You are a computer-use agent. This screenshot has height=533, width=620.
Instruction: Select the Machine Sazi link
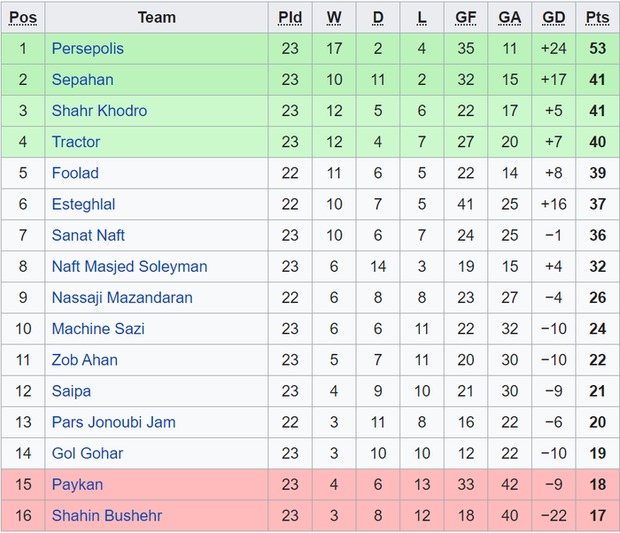[x=98, y=328]
